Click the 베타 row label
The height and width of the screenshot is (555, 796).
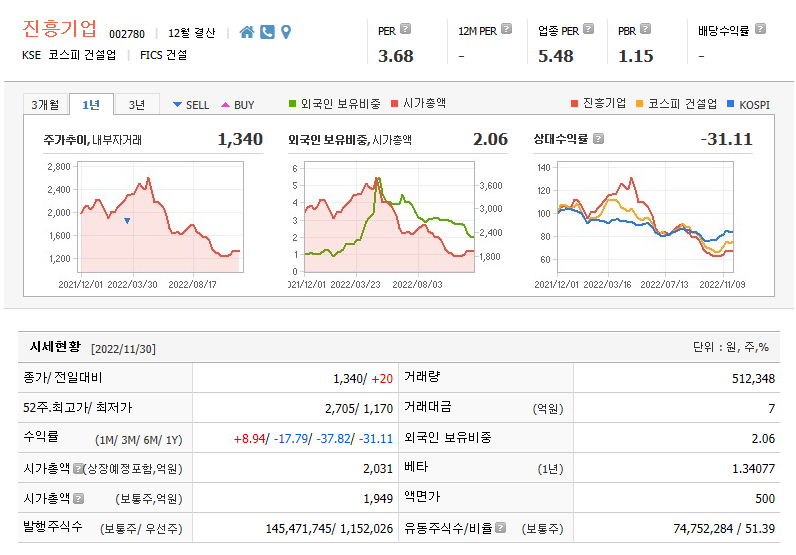(x=416, y=467)
